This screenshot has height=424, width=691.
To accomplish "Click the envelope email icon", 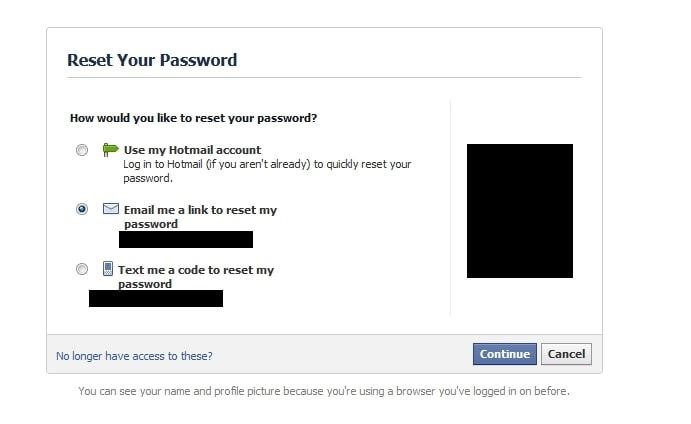I will tap(110, 210).
